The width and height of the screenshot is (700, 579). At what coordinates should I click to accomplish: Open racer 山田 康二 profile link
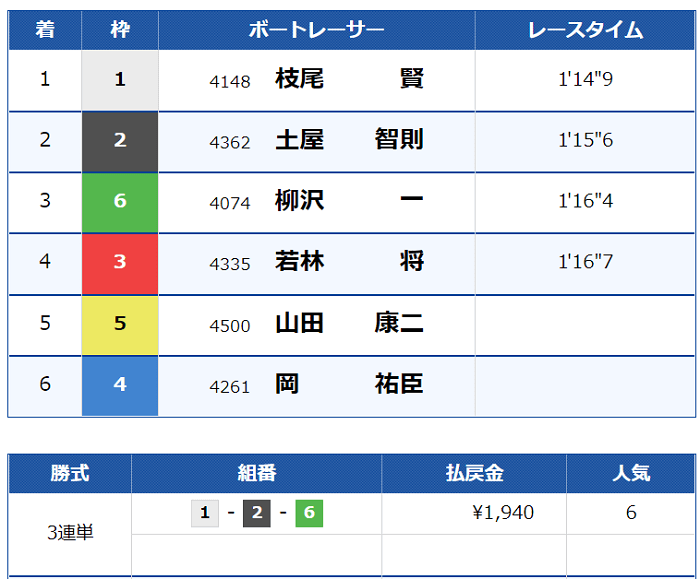(x=349, y=323)
